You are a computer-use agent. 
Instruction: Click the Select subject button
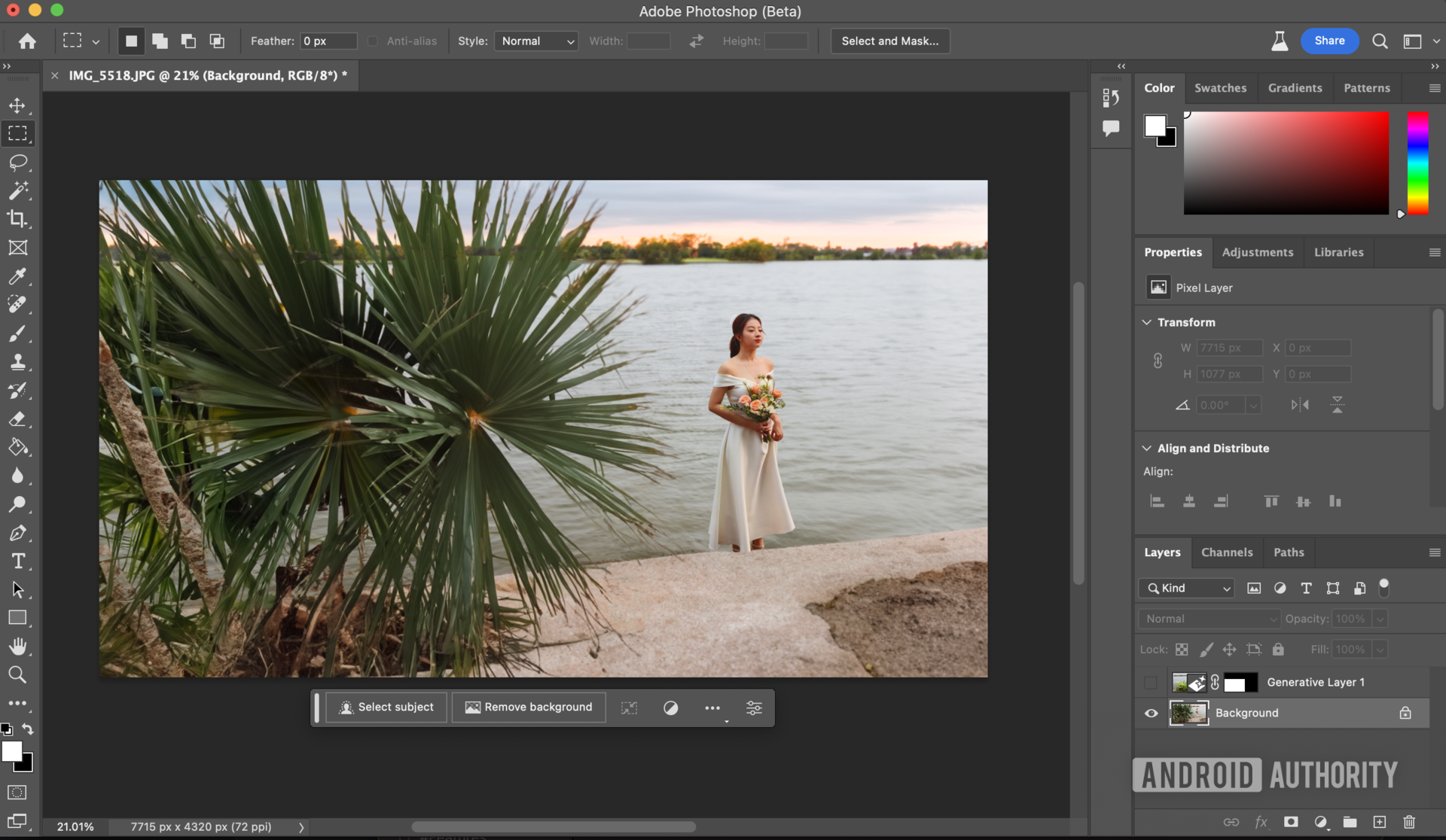[386, 708]
